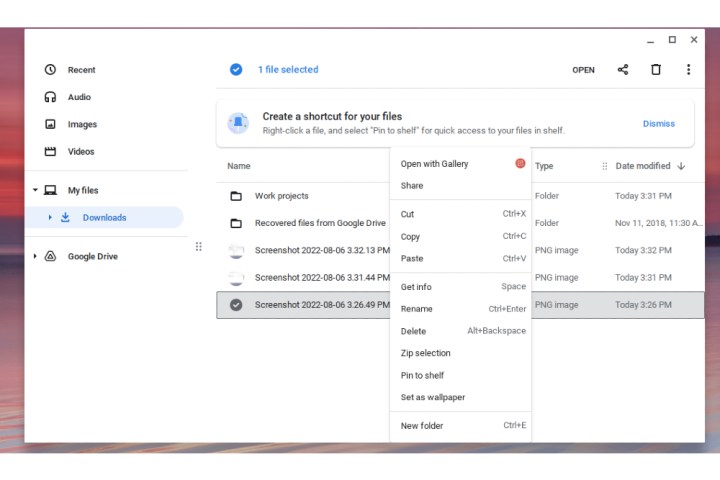The width and height of the screenshot is (720, 480).
Task: Click the Type column header
Action: 544,166
